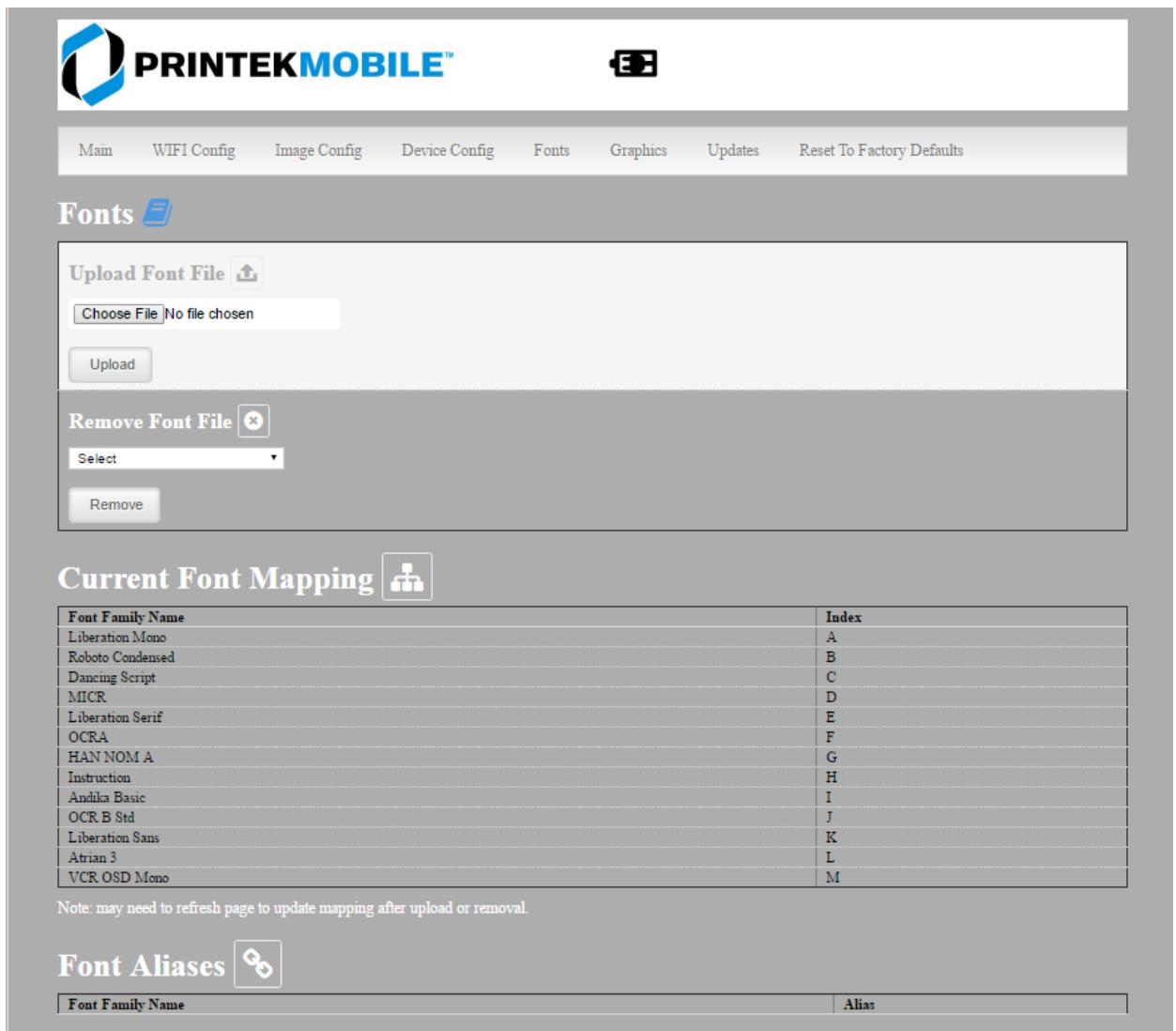Navigate to Device Config
The width and height of the screenshot is (1176, 1031).
pyautogui.click(x=448, y=150)
